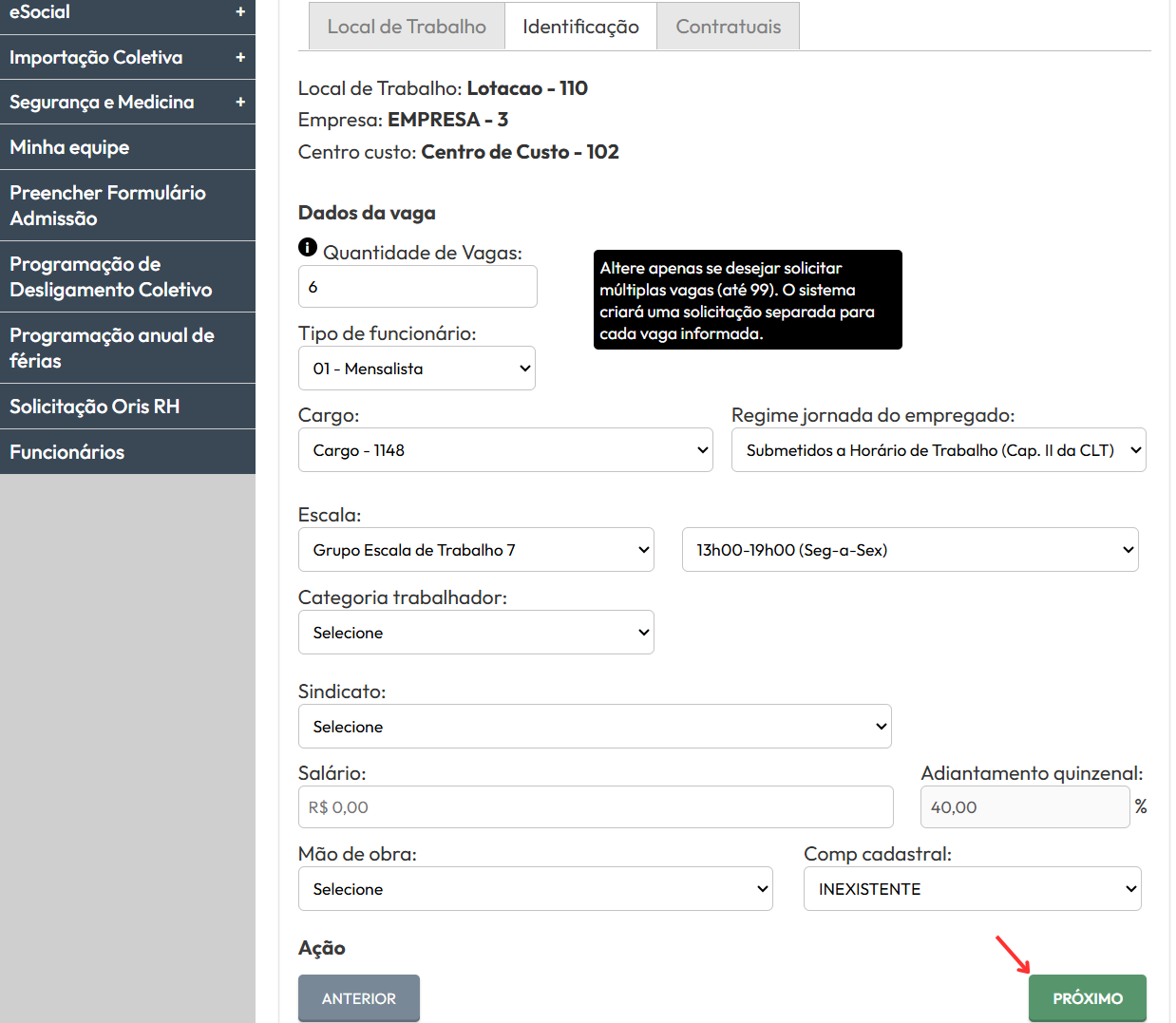Viewport: 1176px width, 1023px height.
Task: Open Solicitação Oris RH menu item
Action: 127,407
